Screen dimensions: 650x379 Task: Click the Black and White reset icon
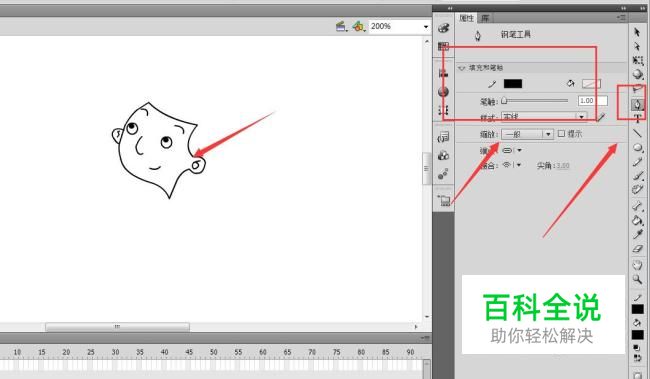coord(637,347)
